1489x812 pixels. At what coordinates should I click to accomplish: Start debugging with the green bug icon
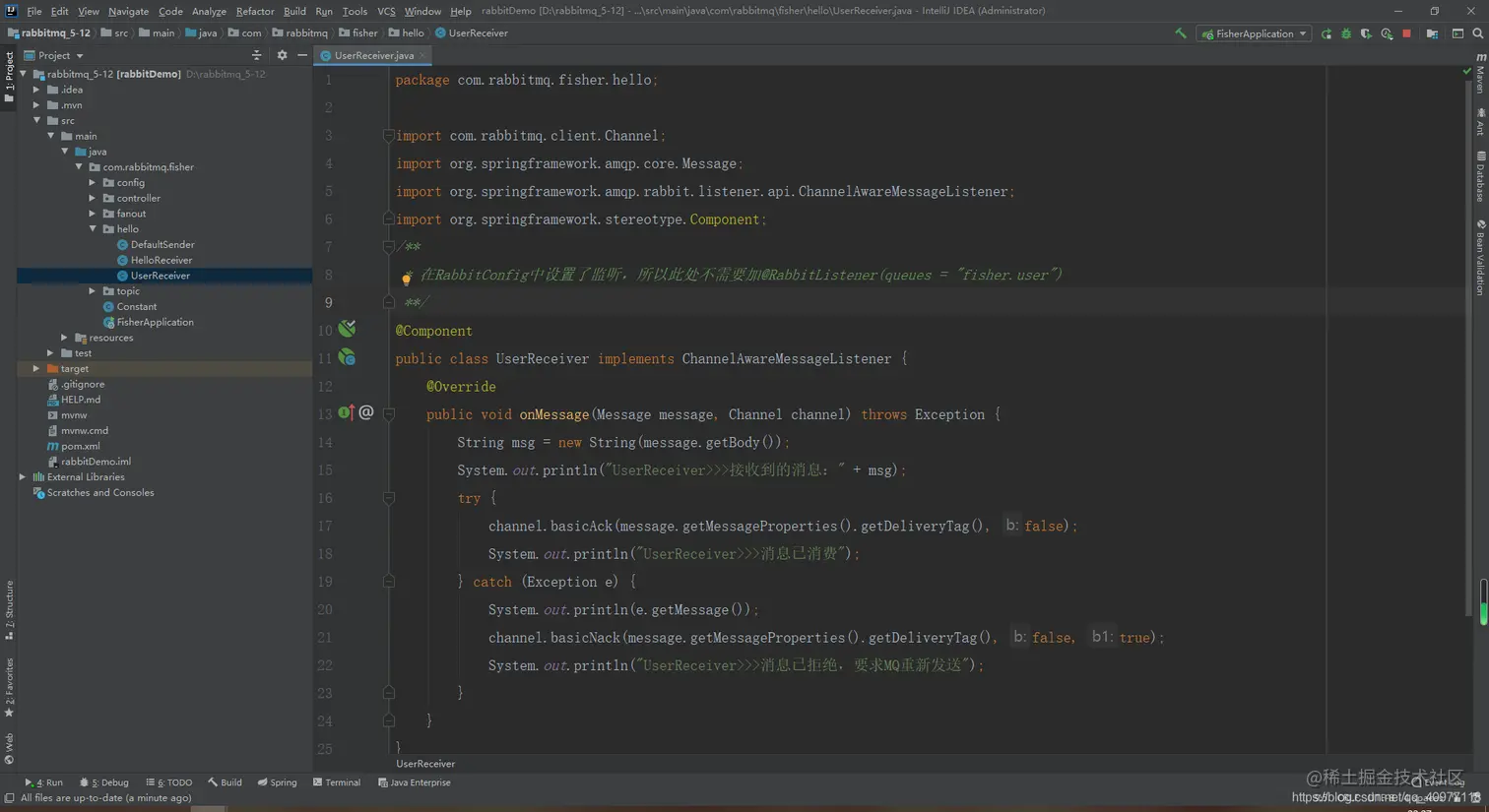tap(1346, 33)
